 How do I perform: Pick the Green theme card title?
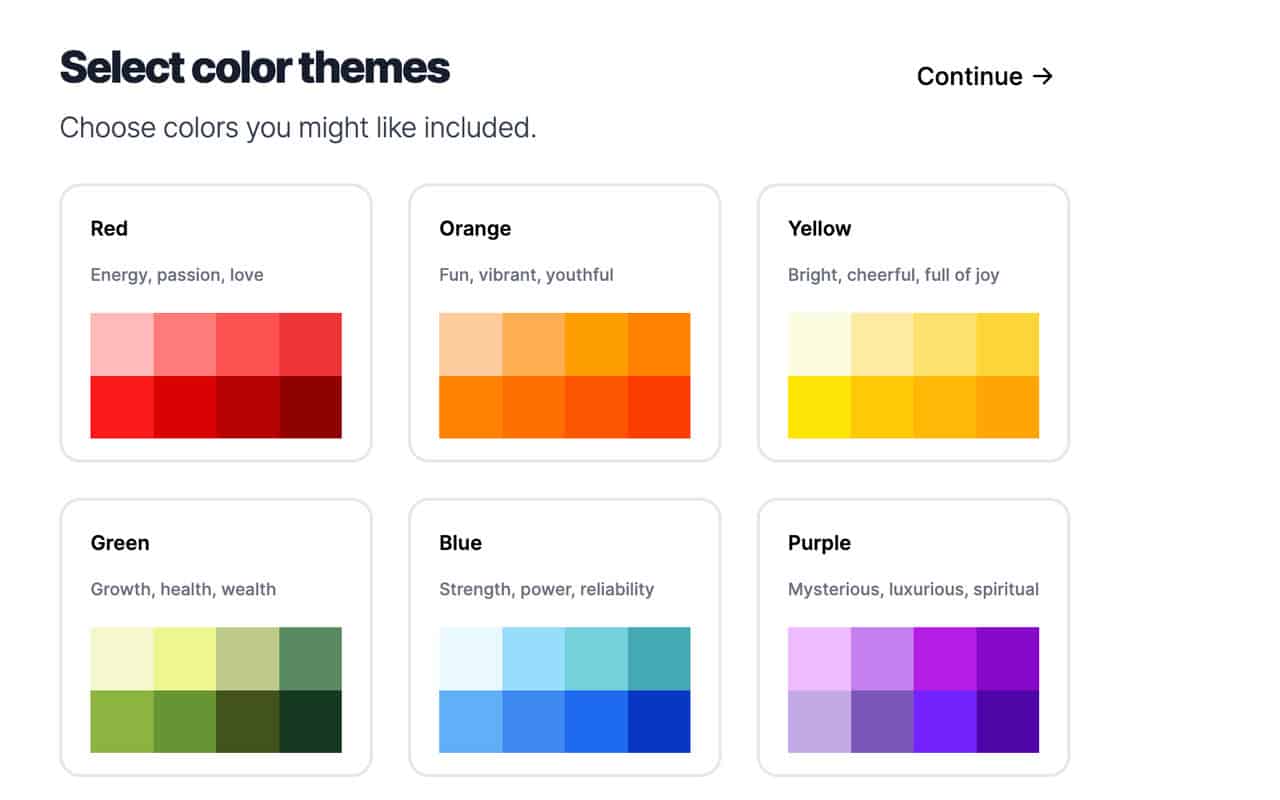tap(120, 543)
